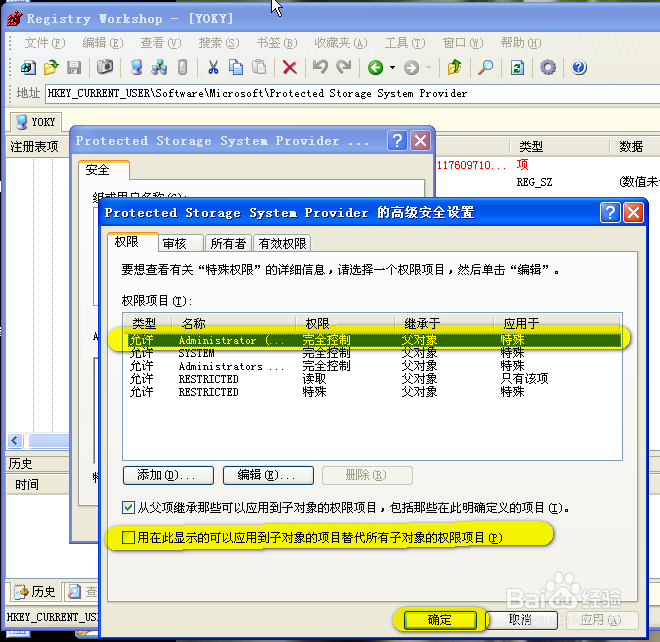The height and width of the screenshot is (642, 660).
Task: Open the 编辑(E) menu
Action: click(103, 43)
